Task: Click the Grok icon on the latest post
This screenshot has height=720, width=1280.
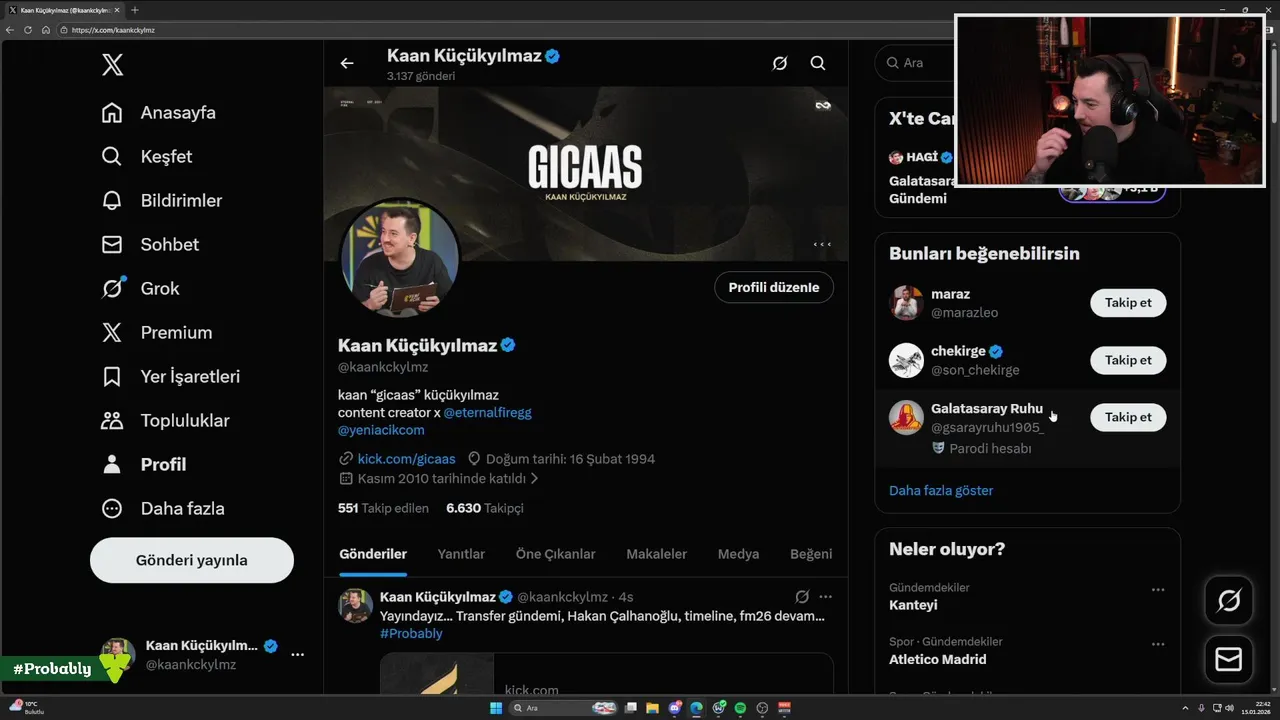Action: (x=802, y=597)
